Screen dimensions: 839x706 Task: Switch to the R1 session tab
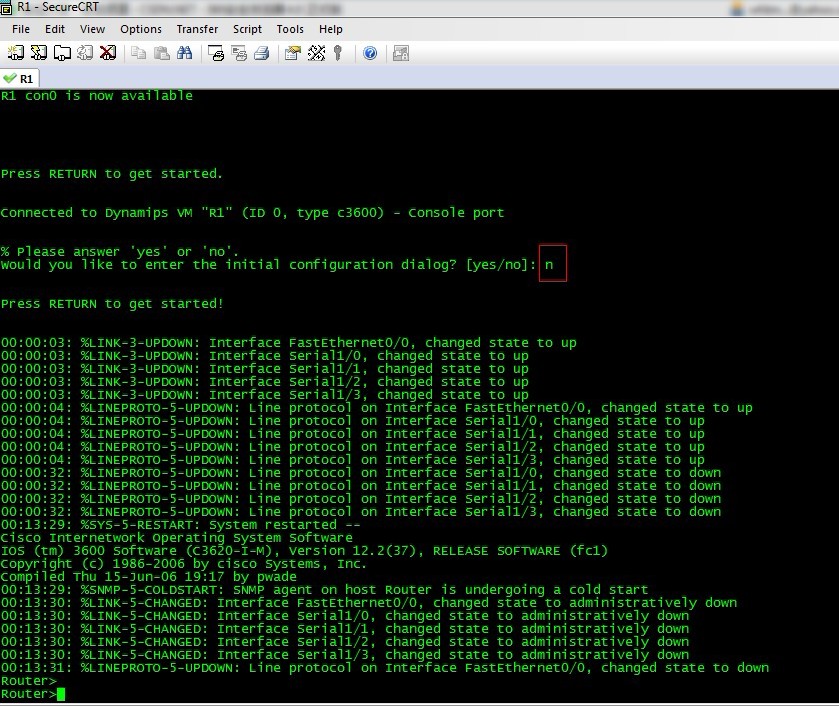point(20,78)
